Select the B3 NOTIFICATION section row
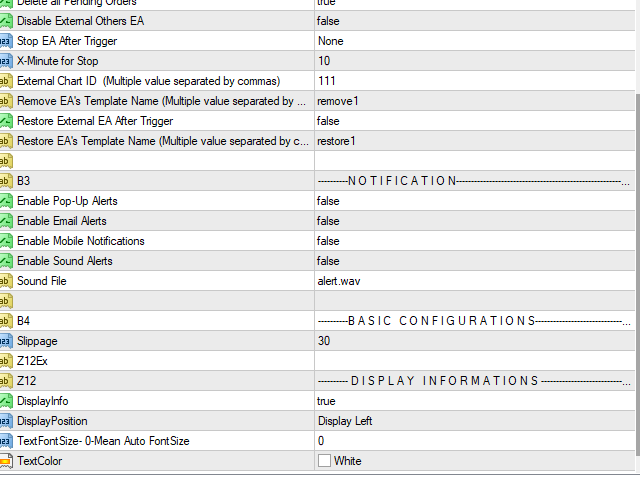This screenshot has width=640, height=480. (160, 181)
